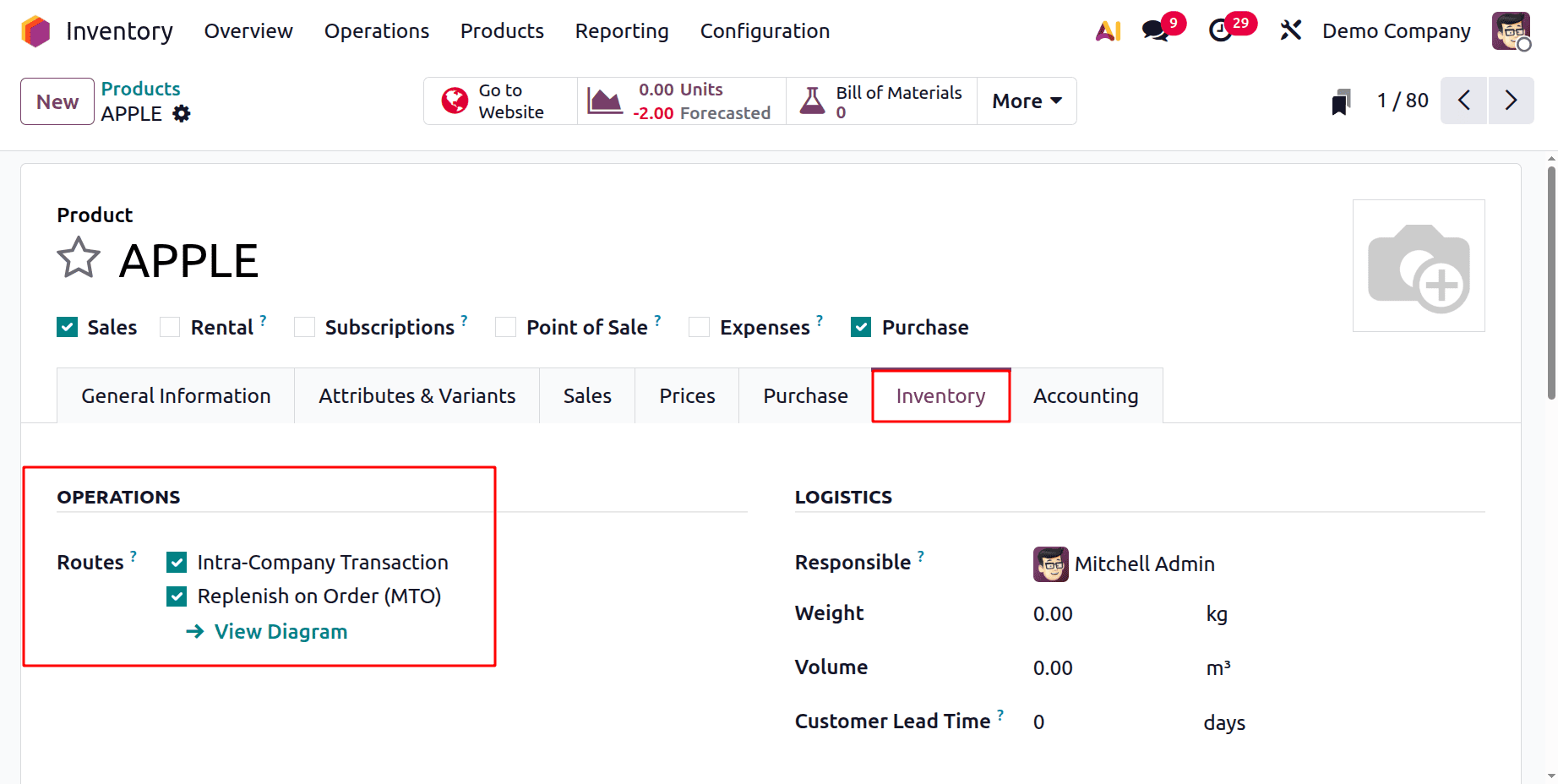Screen dimensions: 1558x784
Task: Go to the previous product record
Action: coord(1464,100)
